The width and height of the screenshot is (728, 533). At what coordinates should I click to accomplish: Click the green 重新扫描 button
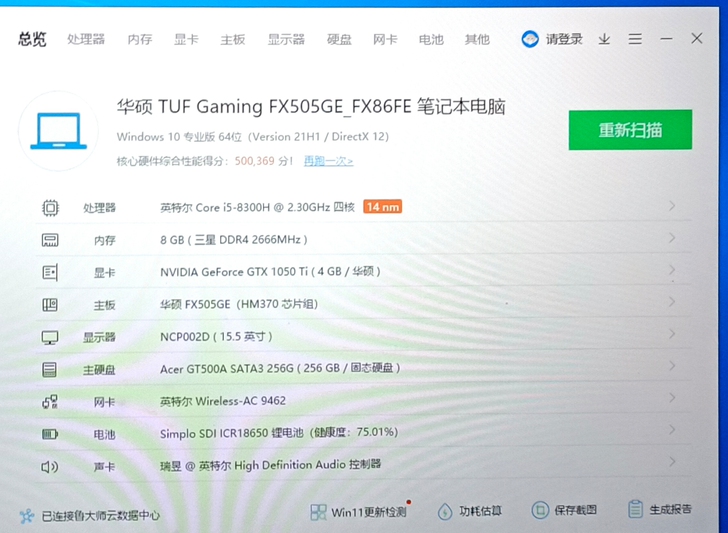pos(630,130)
